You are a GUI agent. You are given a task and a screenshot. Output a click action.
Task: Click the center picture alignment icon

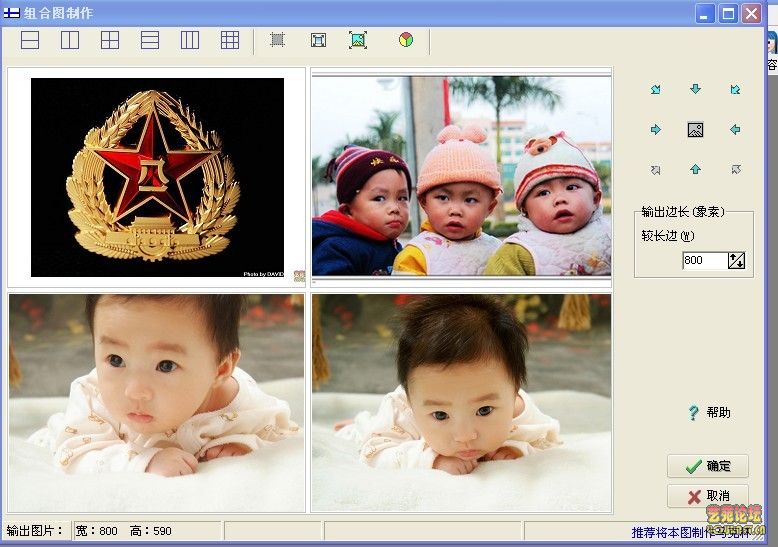[x=695, y=130]
